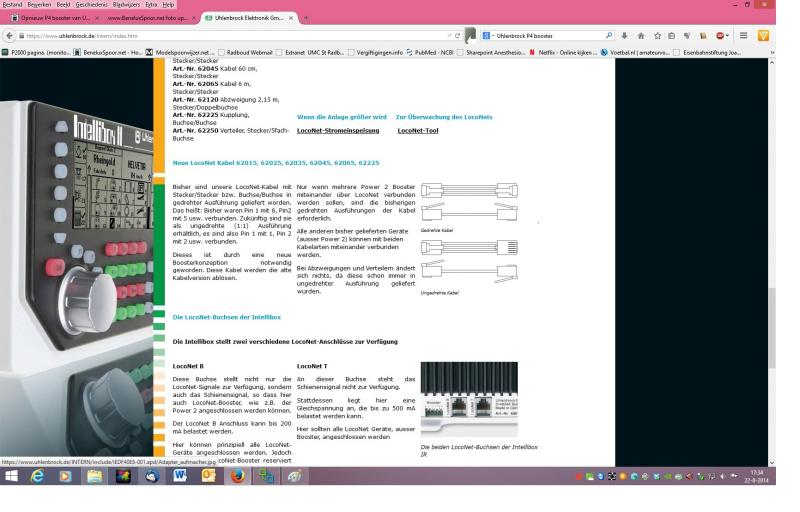800x512 pixels.
Task: Open Bewerken menu
Action: 39,5
